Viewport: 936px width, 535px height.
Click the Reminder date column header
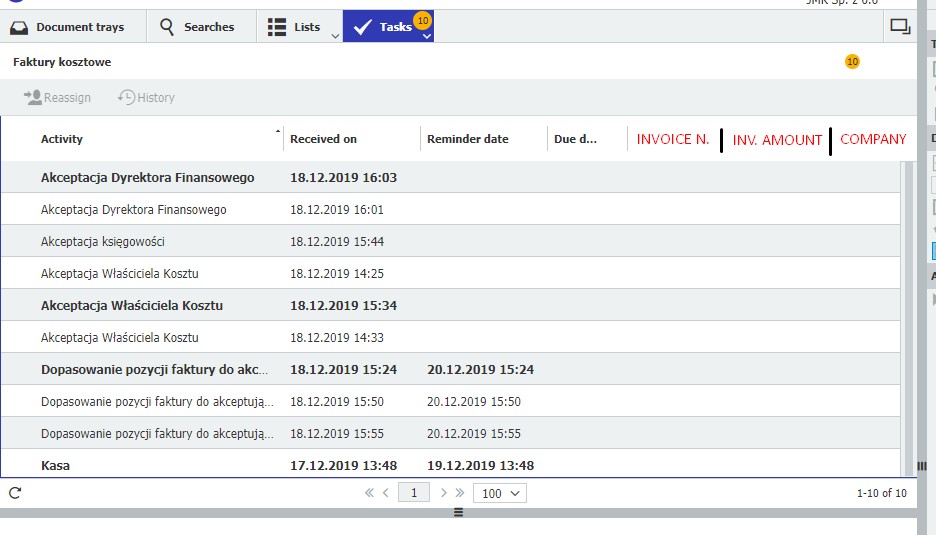pos(467,139)
